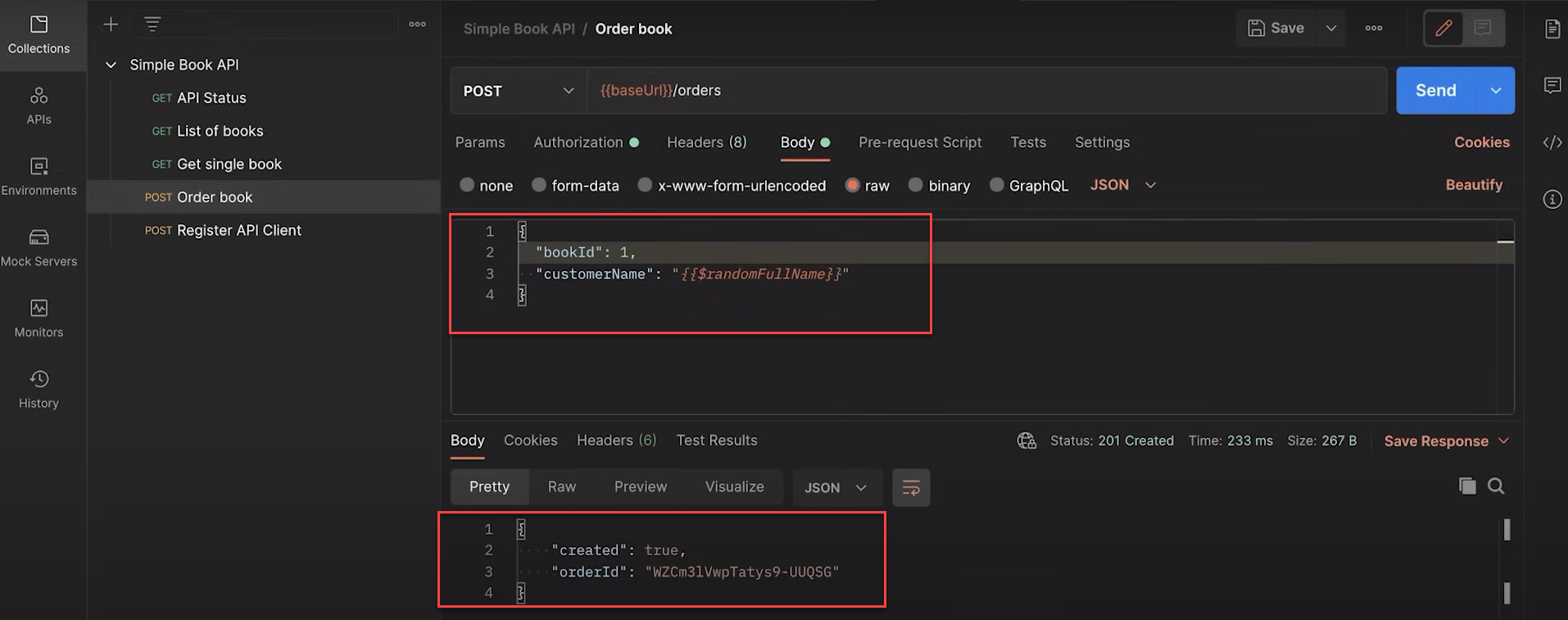Open the request info icon
This screenshot has width=1568, height=620.
pyautogui.click(x=1552, y=199)
